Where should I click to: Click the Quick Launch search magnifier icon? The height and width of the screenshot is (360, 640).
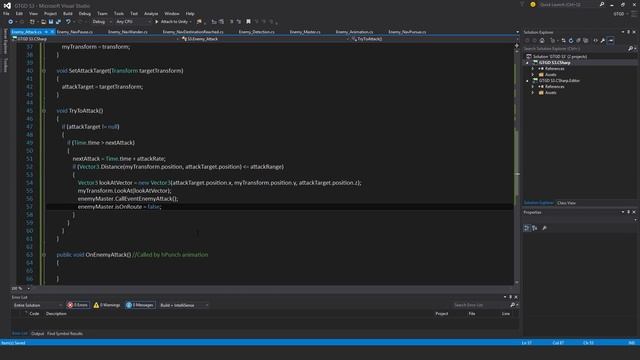[x=602, y=4]
